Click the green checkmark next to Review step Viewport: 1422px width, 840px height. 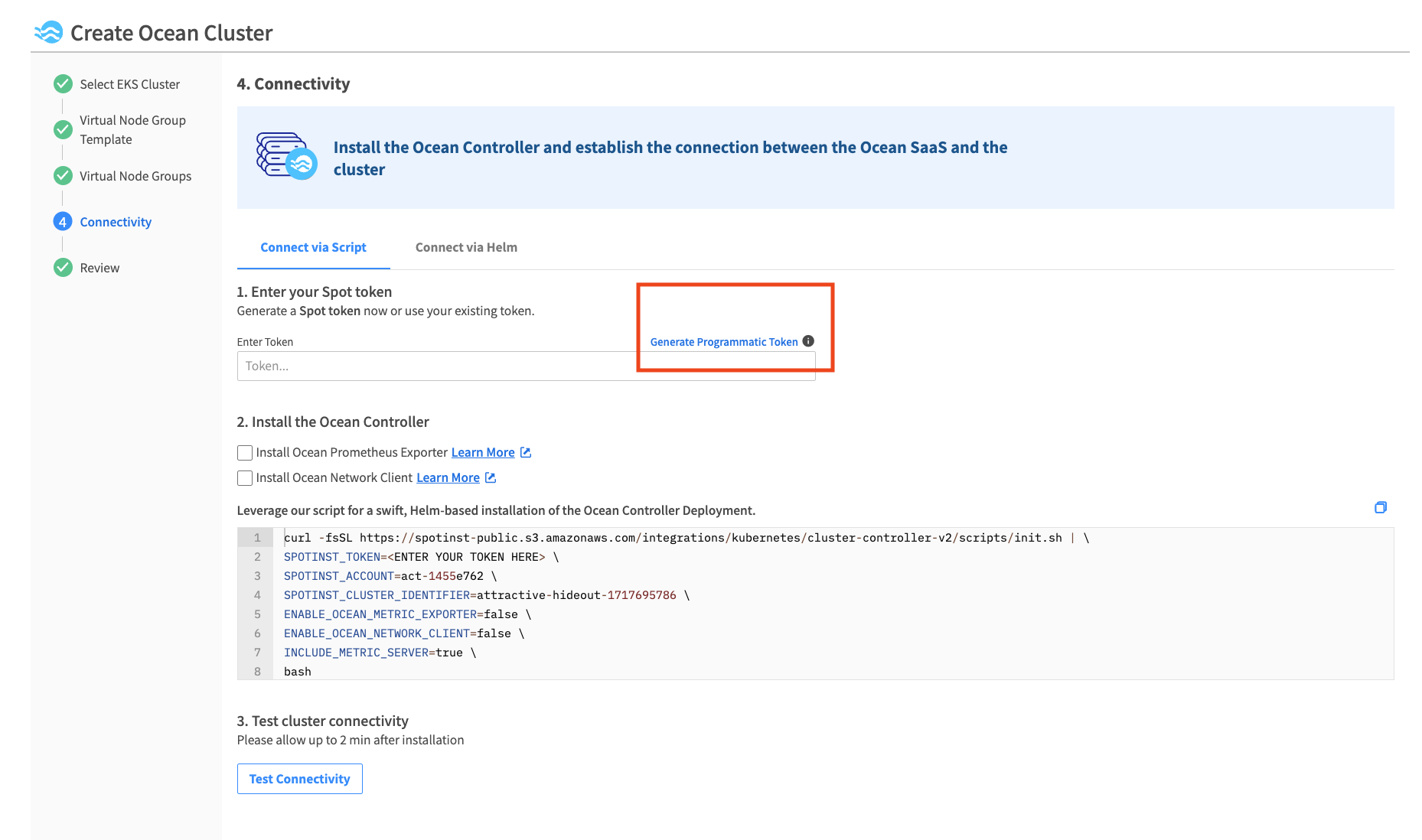(x=63, y=267)
